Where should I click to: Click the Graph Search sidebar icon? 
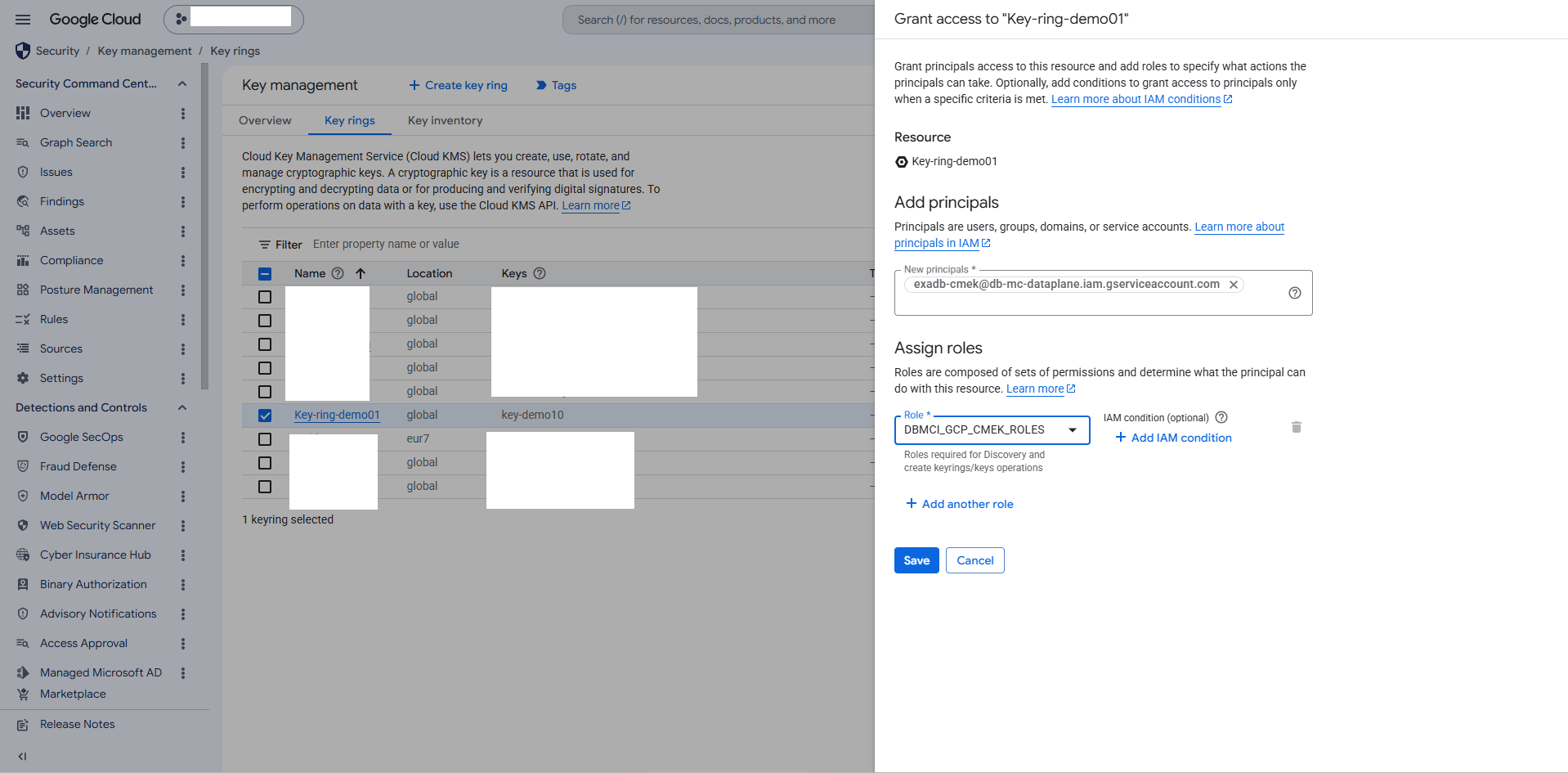coord(23,142)
